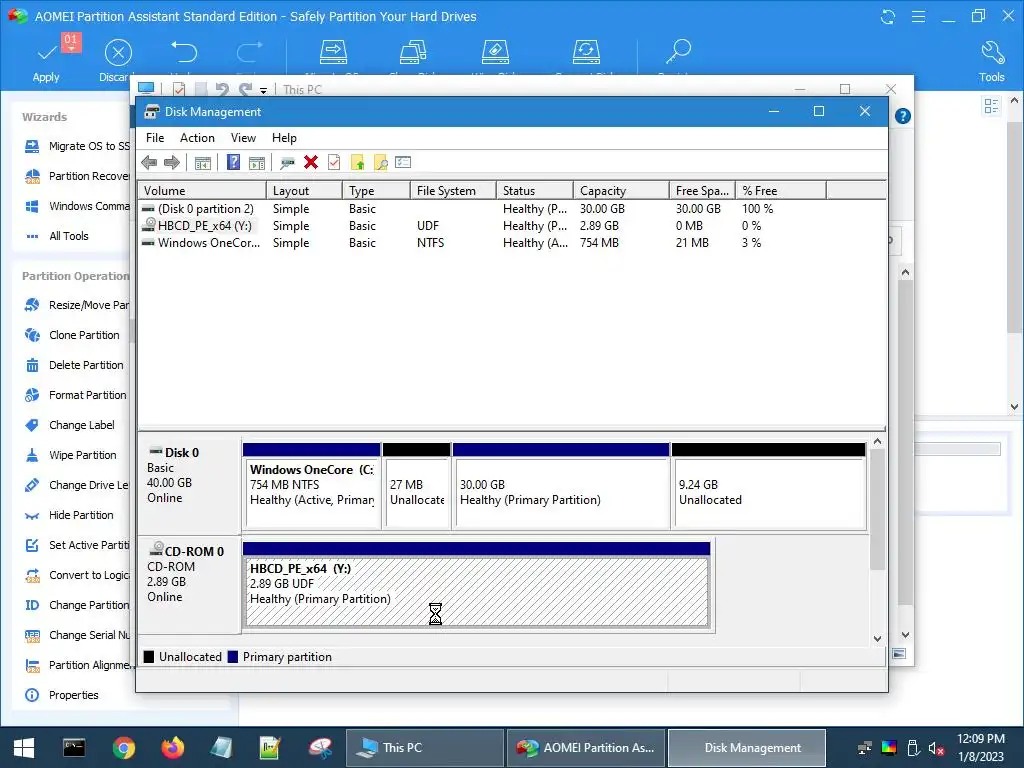Open AOMEI hamburger menu in title bar
The image size is (1024, 768).
[x=918, y=16]
